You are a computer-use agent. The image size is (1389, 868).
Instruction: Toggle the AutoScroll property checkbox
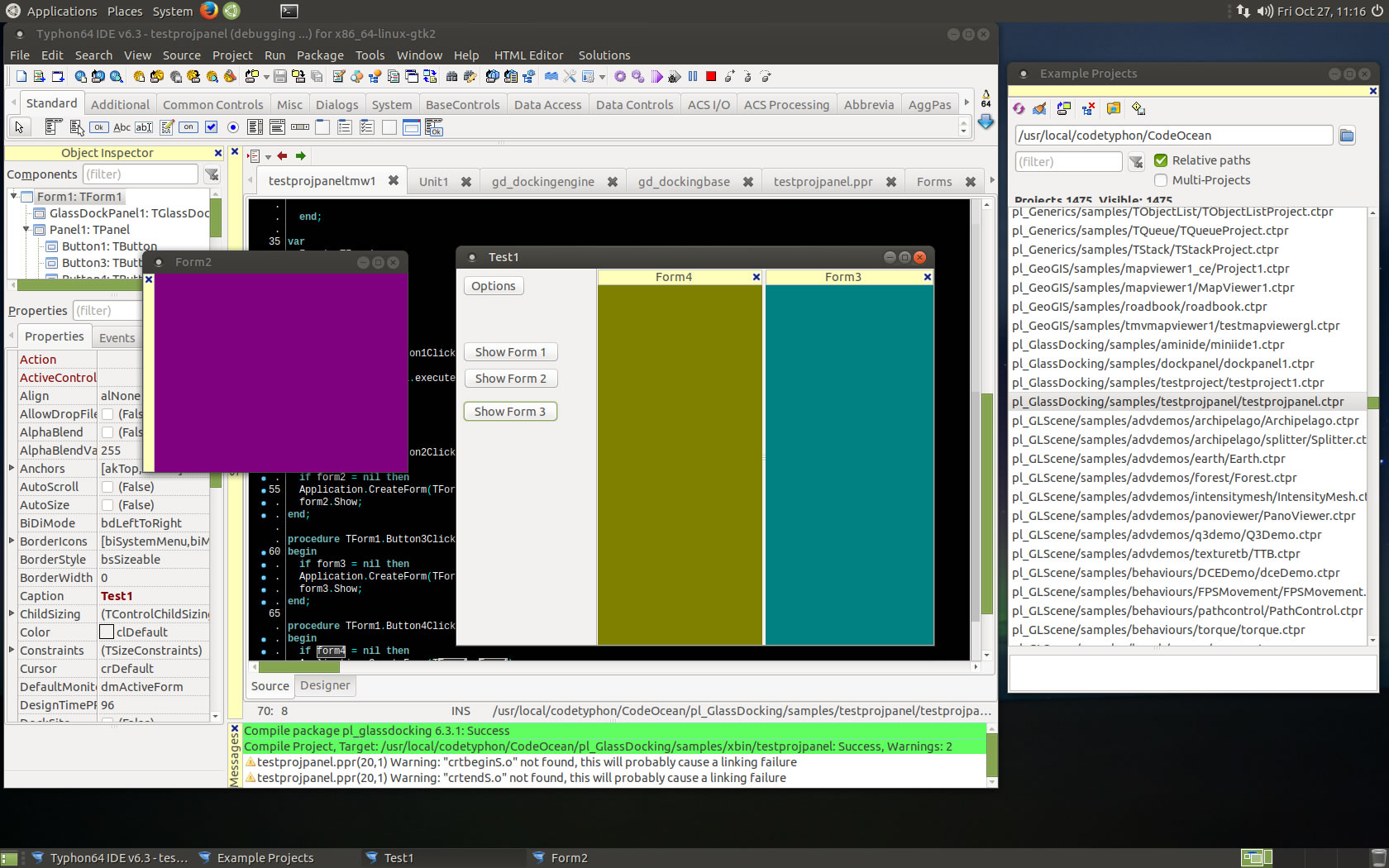coord(107,487)
